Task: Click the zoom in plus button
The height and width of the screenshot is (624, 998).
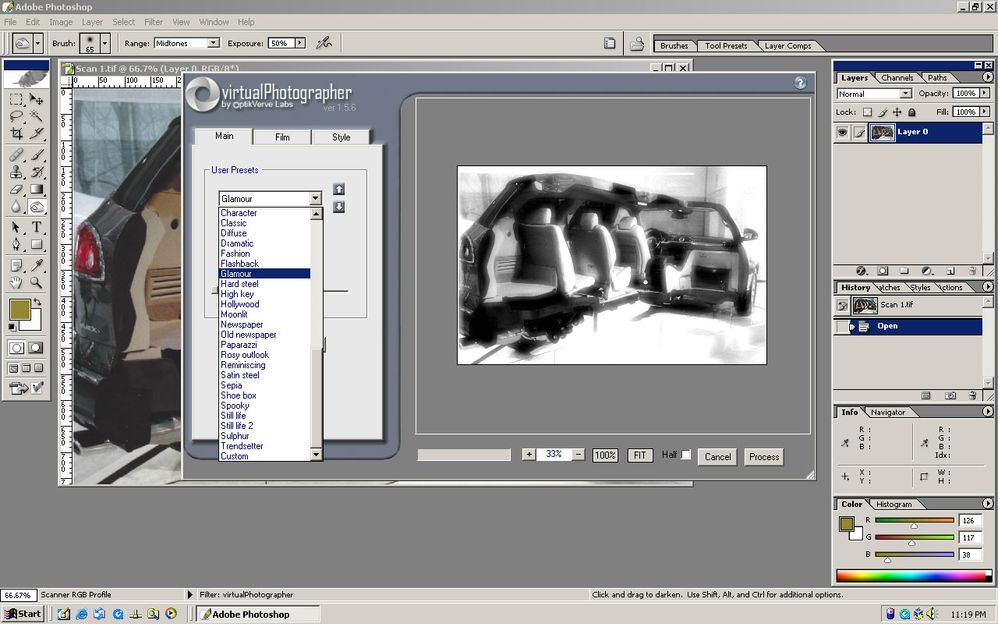Action: (x=528, y=454)
